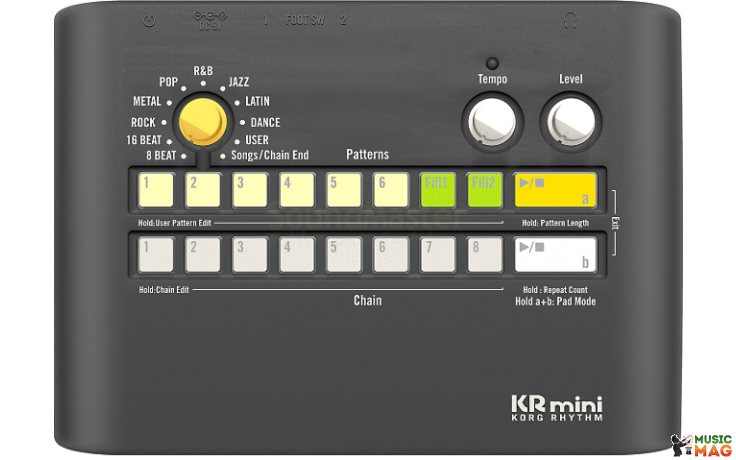Click the Hold:User Pattern Edit text

pyautogui.click(x=175, y=223)
